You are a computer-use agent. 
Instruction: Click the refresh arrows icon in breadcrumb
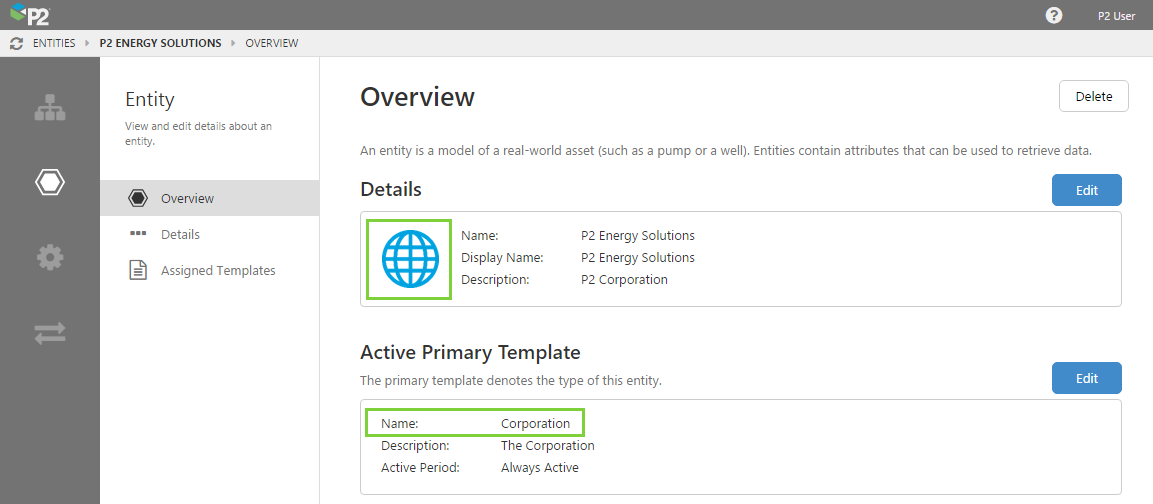[16, 43]
